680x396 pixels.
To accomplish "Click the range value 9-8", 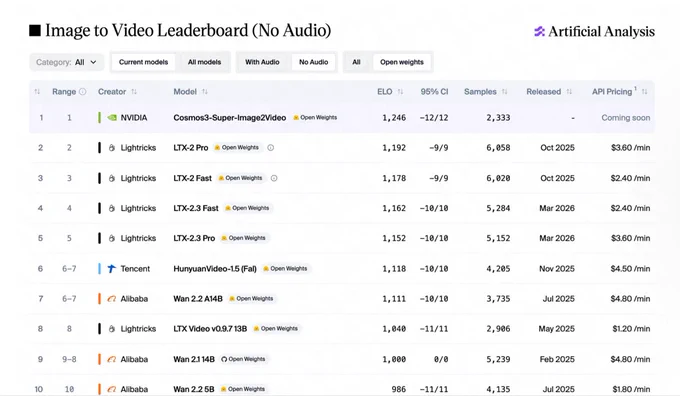I will click(x=69, y=359).
